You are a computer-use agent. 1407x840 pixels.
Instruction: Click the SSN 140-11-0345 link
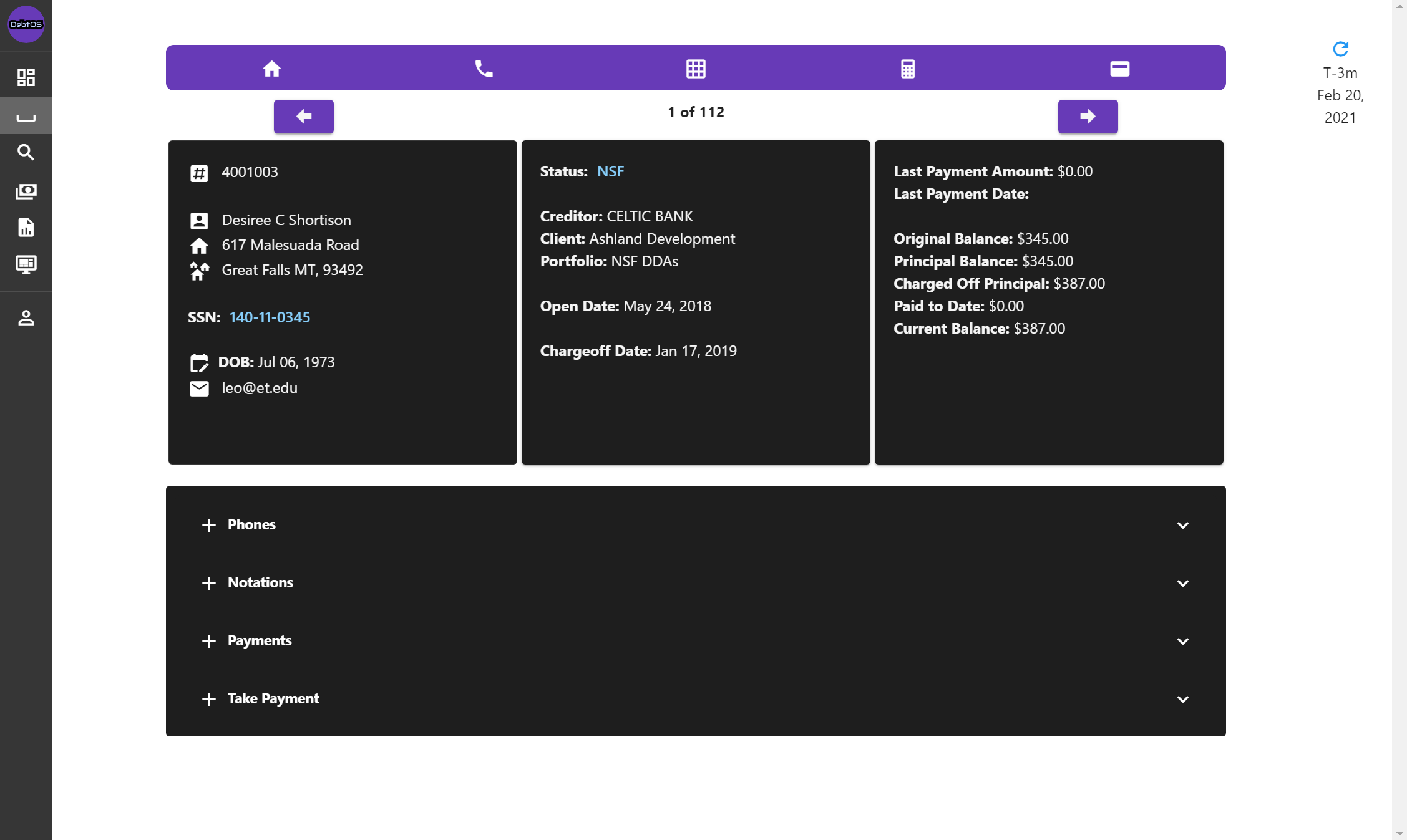click(x=270, y=317)
